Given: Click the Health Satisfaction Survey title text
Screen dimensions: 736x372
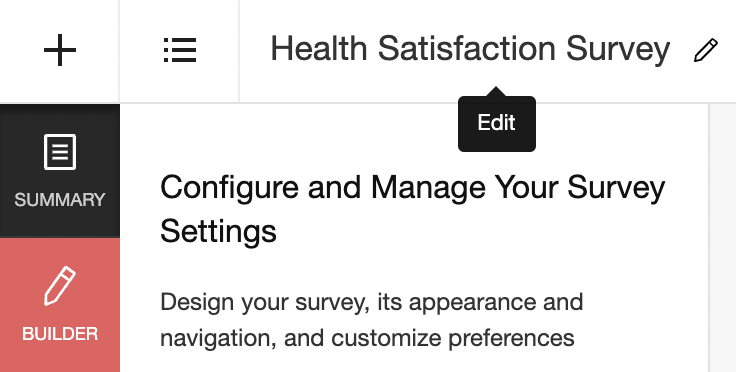Looking at the screenshot, I should pos(470,50).
